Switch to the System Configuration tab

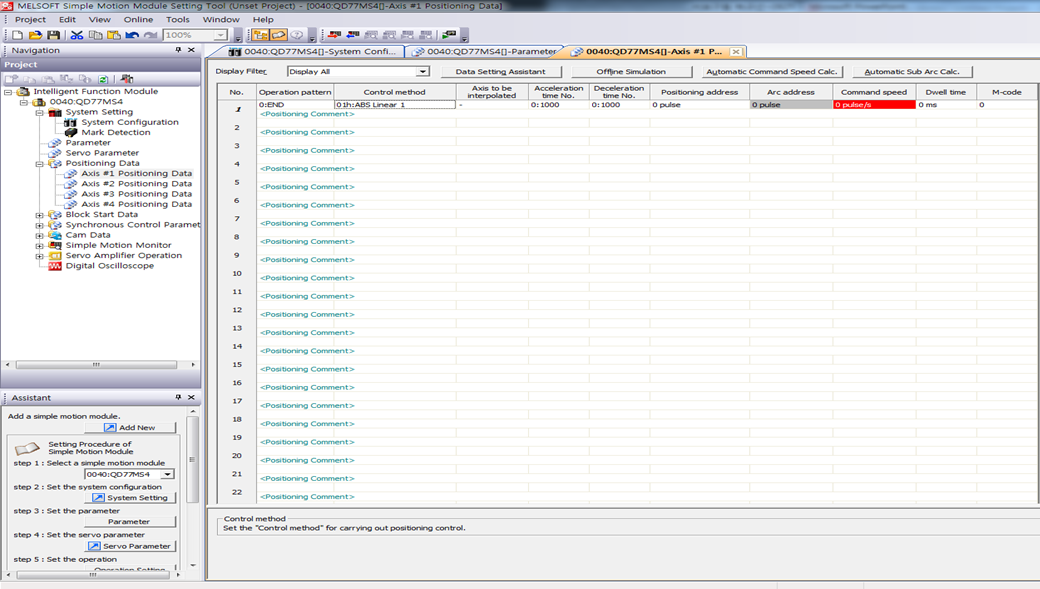click(x=312, y=51)
